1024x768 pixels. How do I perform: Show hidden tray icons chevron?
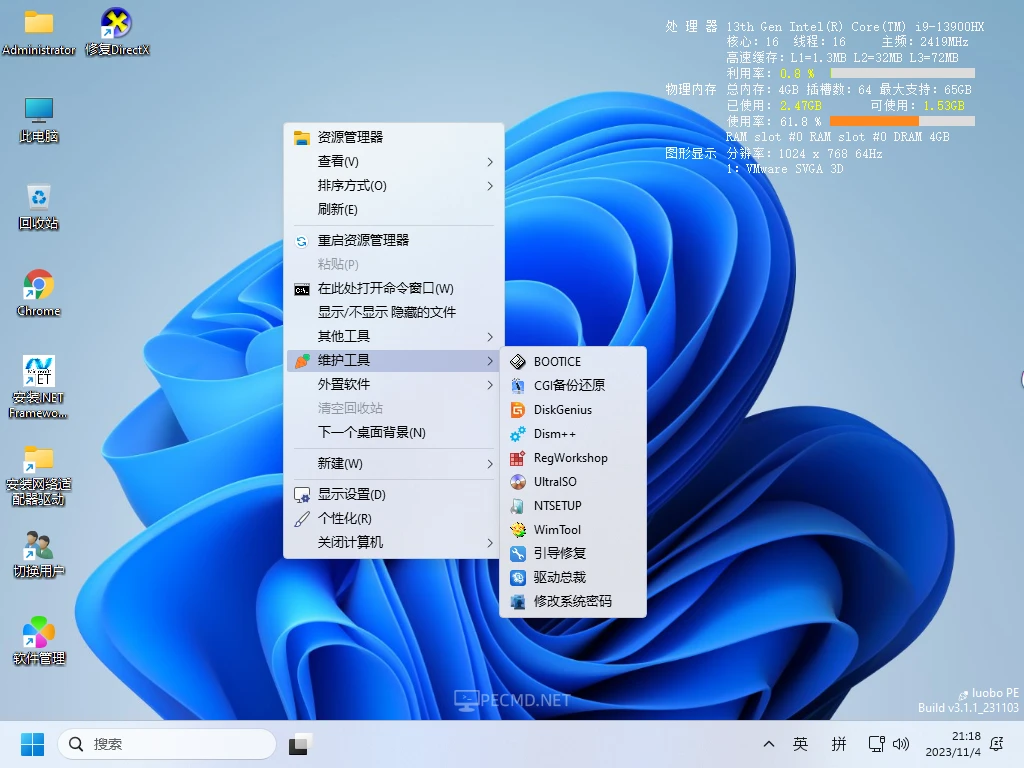pos(769,744)
